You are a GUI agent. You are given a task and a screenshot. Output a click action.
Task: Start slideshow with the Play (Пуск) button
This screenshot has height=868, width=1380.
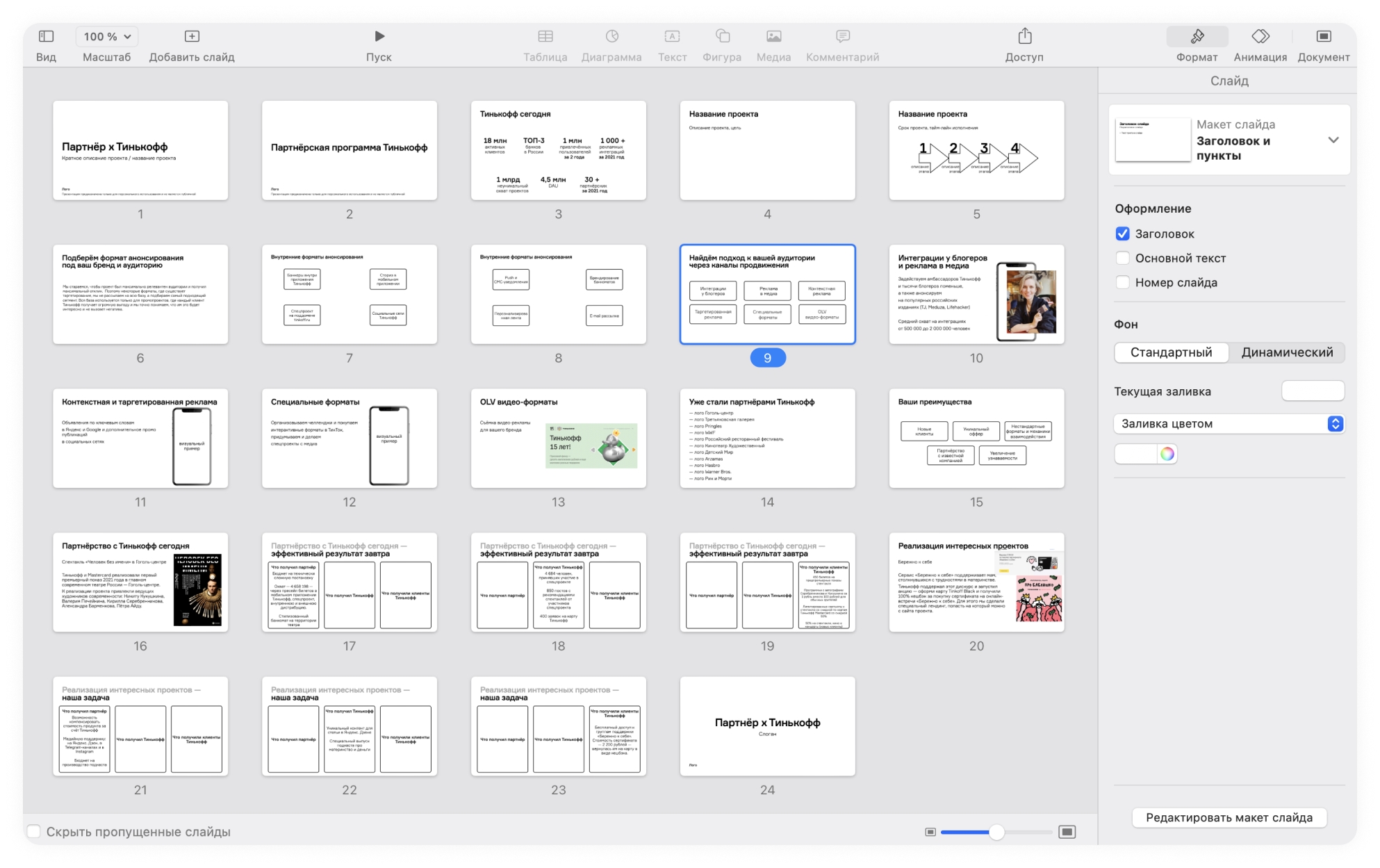[x=379, y=36]
